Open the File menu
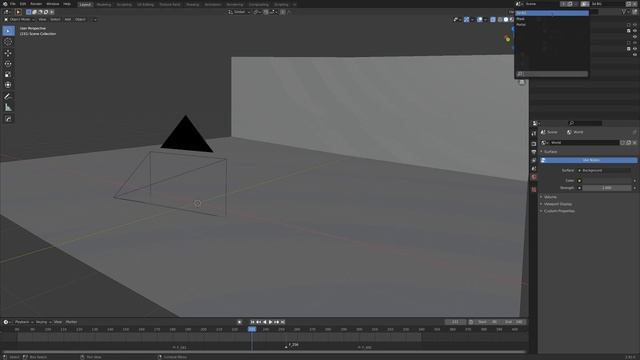This screenshot has height=360, width=640. (13, 4)
